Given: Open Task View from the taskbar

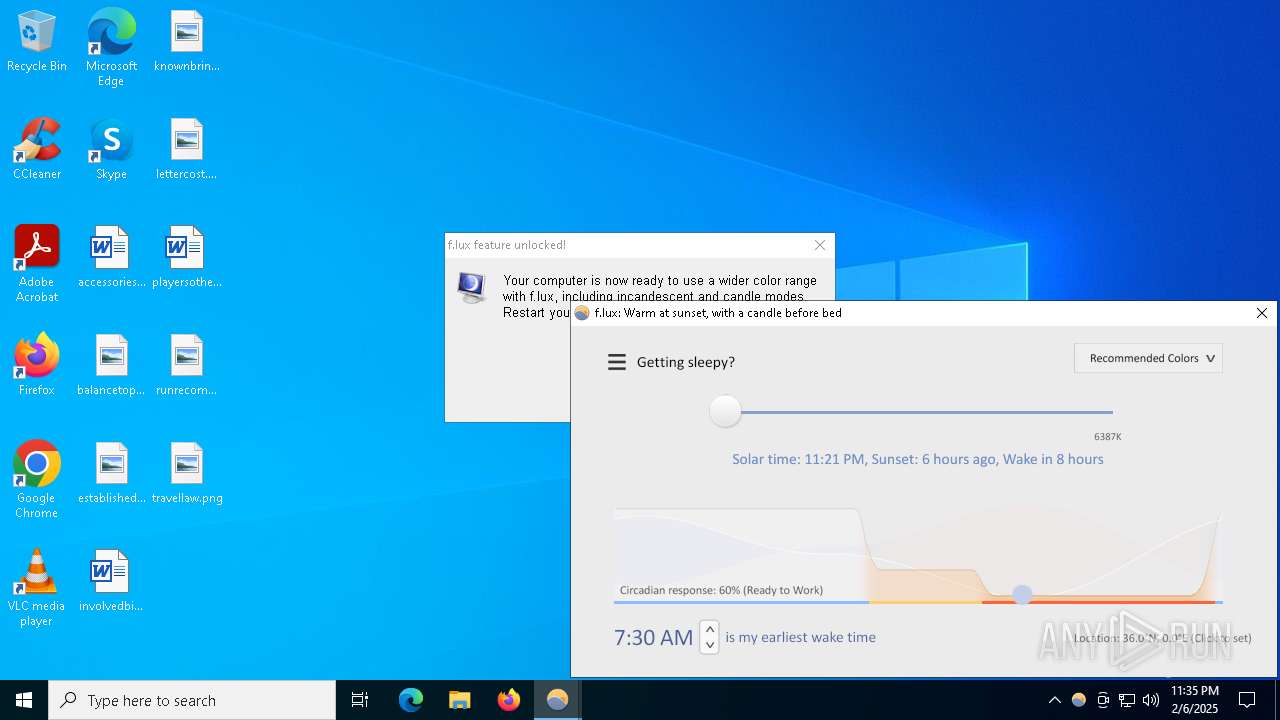Looking at the screenshot, I should (x=360, y=700).
